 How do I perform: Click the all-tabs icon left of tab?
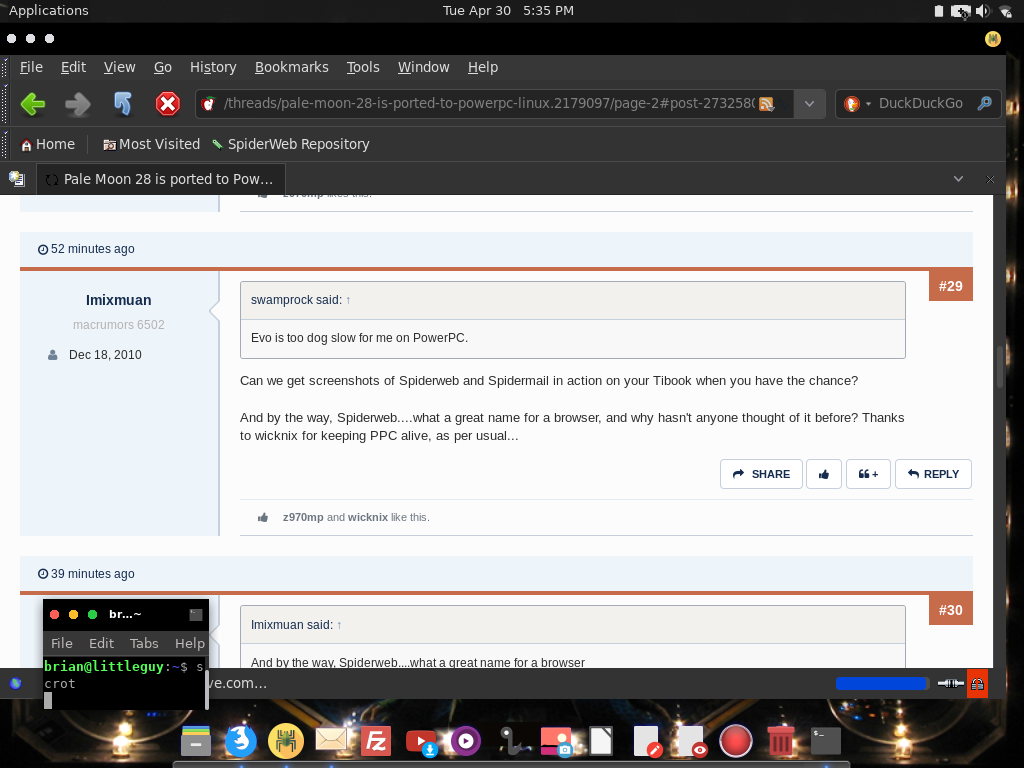click(x=16, y=178)
